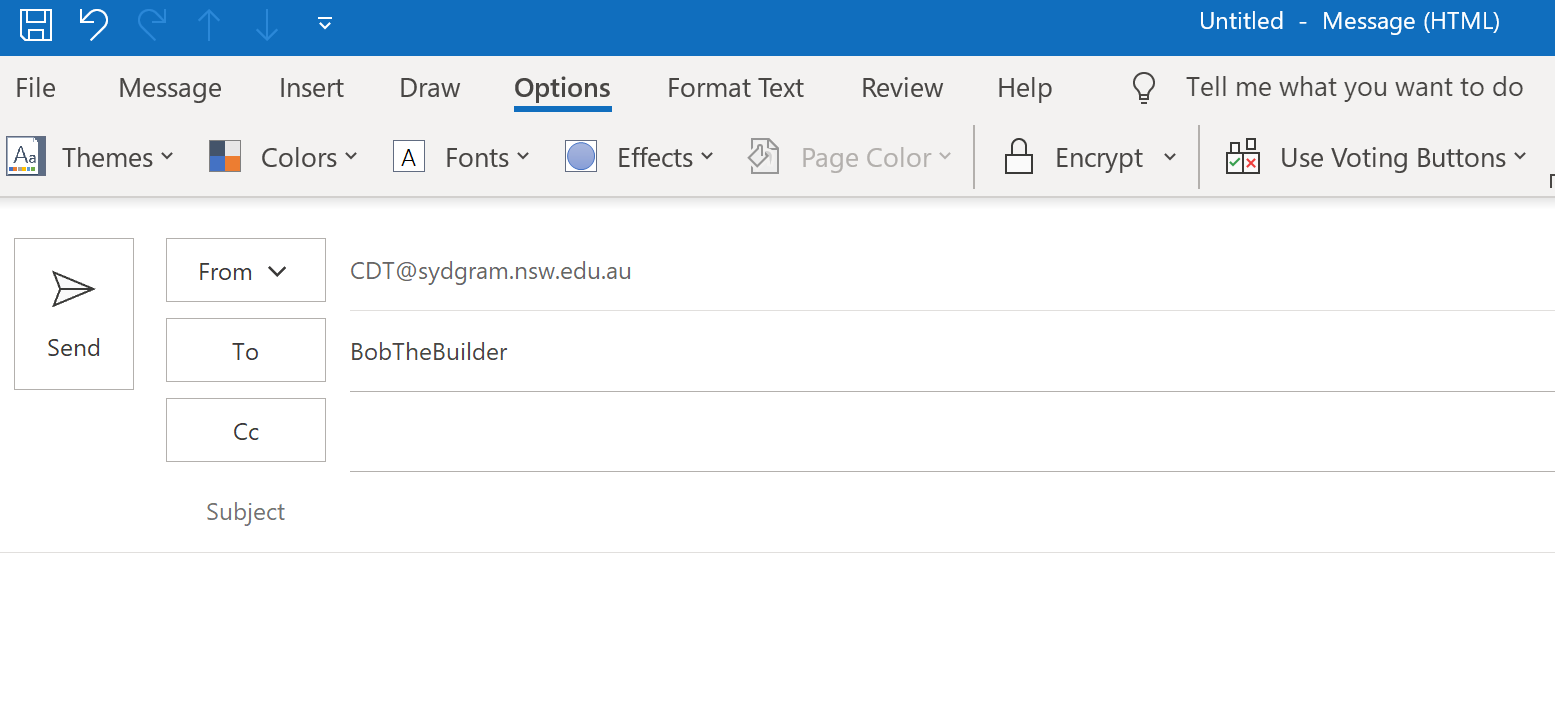The height and width of the screenshot is (721, 1555).
Task: Click the Use Voting Buttons icon
Action: 1243,156
